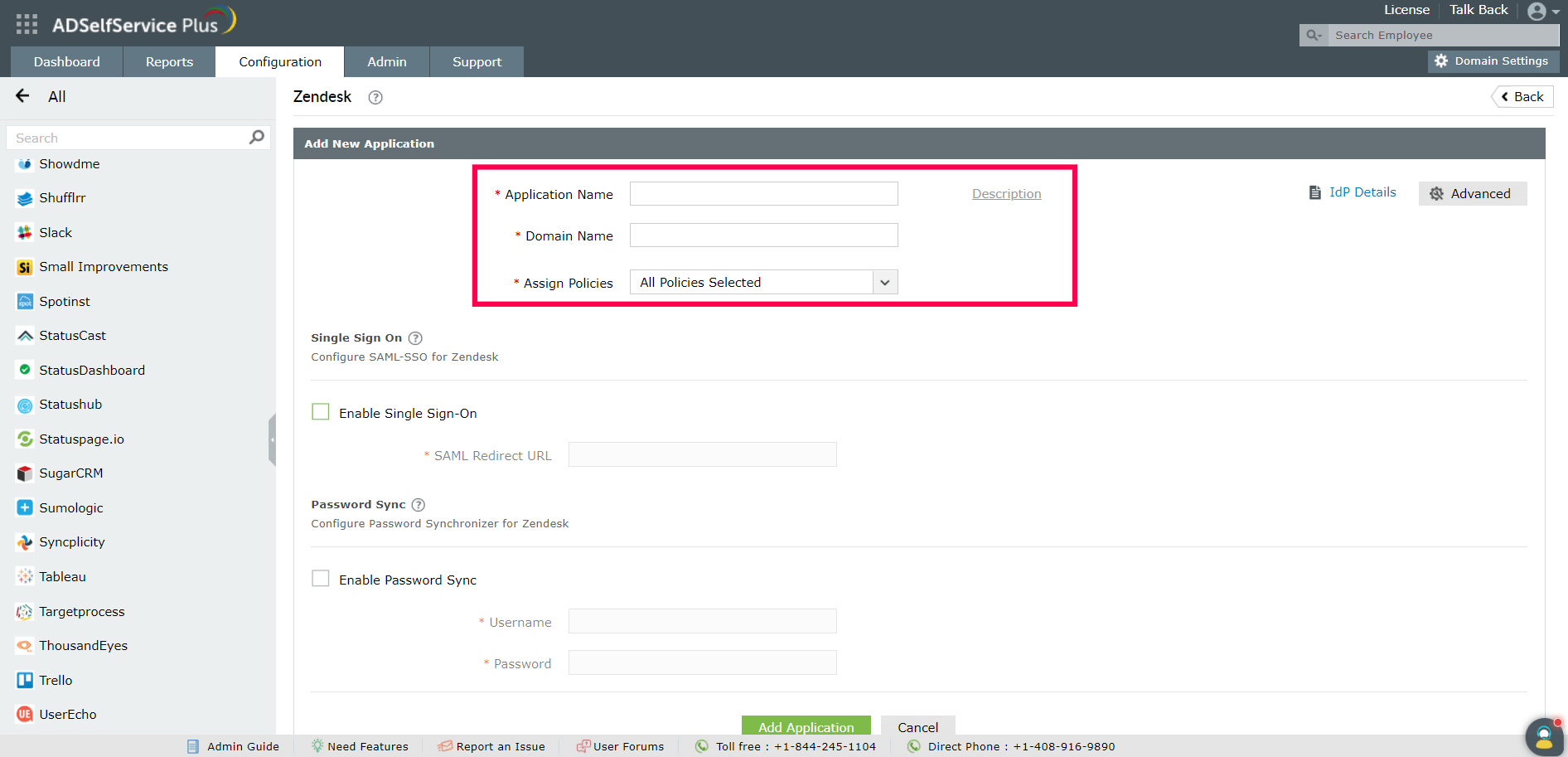Click the sidebar search magnifier icon

[257, 137]
